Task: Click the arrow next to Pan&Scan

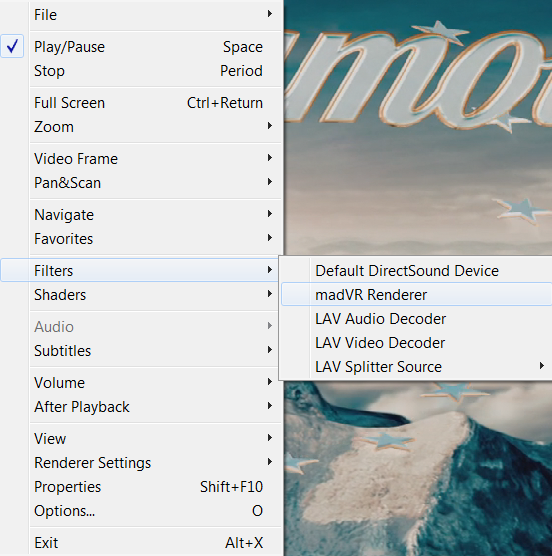Action: 270,182
